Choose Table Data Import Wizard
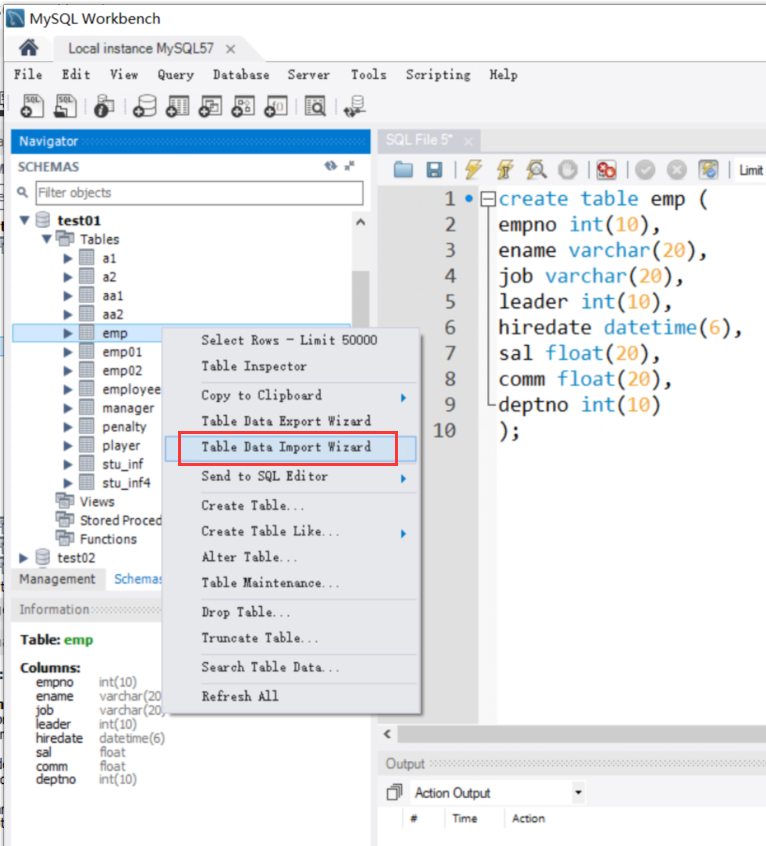This screenshot has height=846, width=766. (290, 447)
